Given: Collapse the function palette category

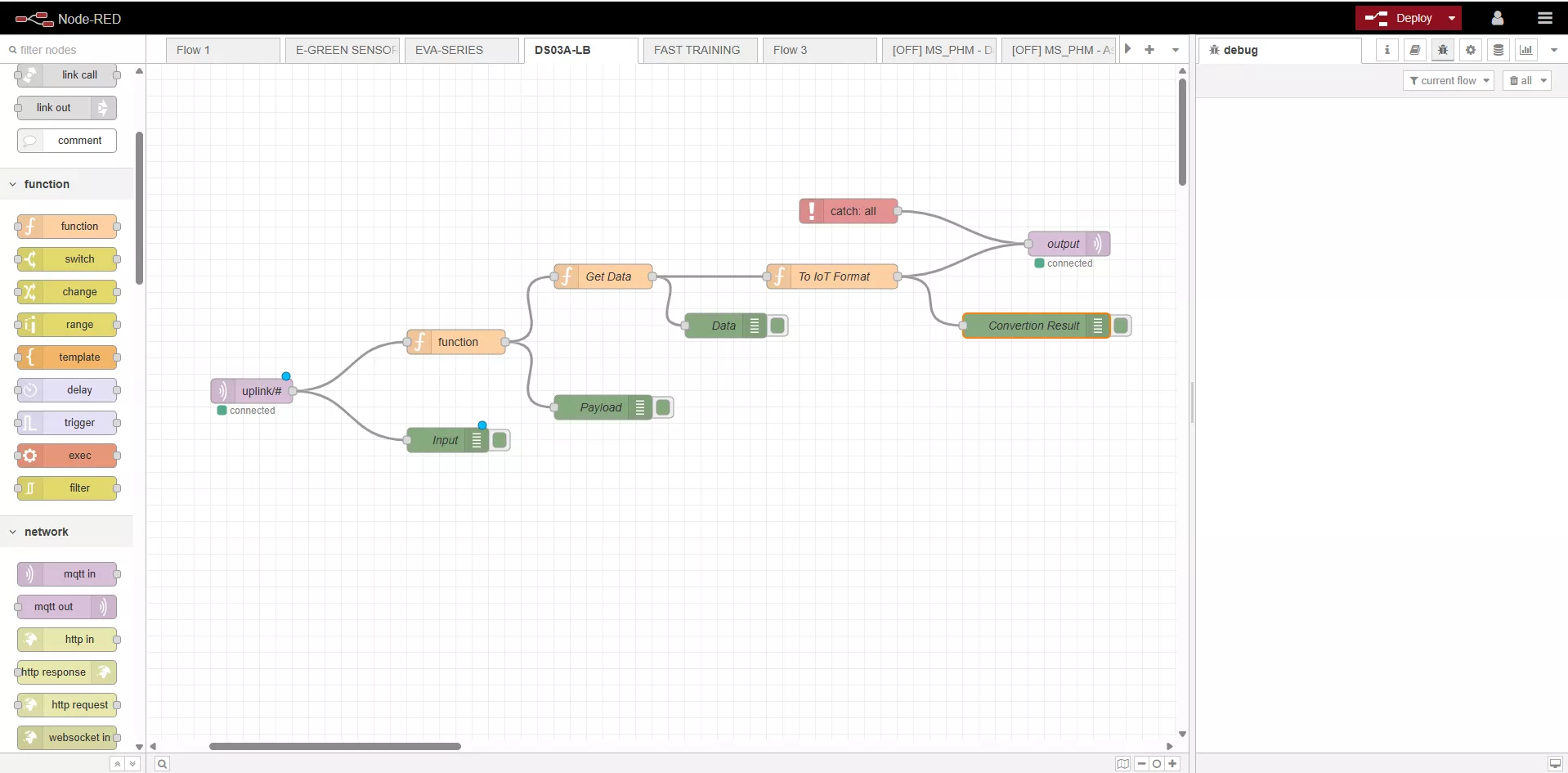Looking at the screenshot, I should pos(67,184).
